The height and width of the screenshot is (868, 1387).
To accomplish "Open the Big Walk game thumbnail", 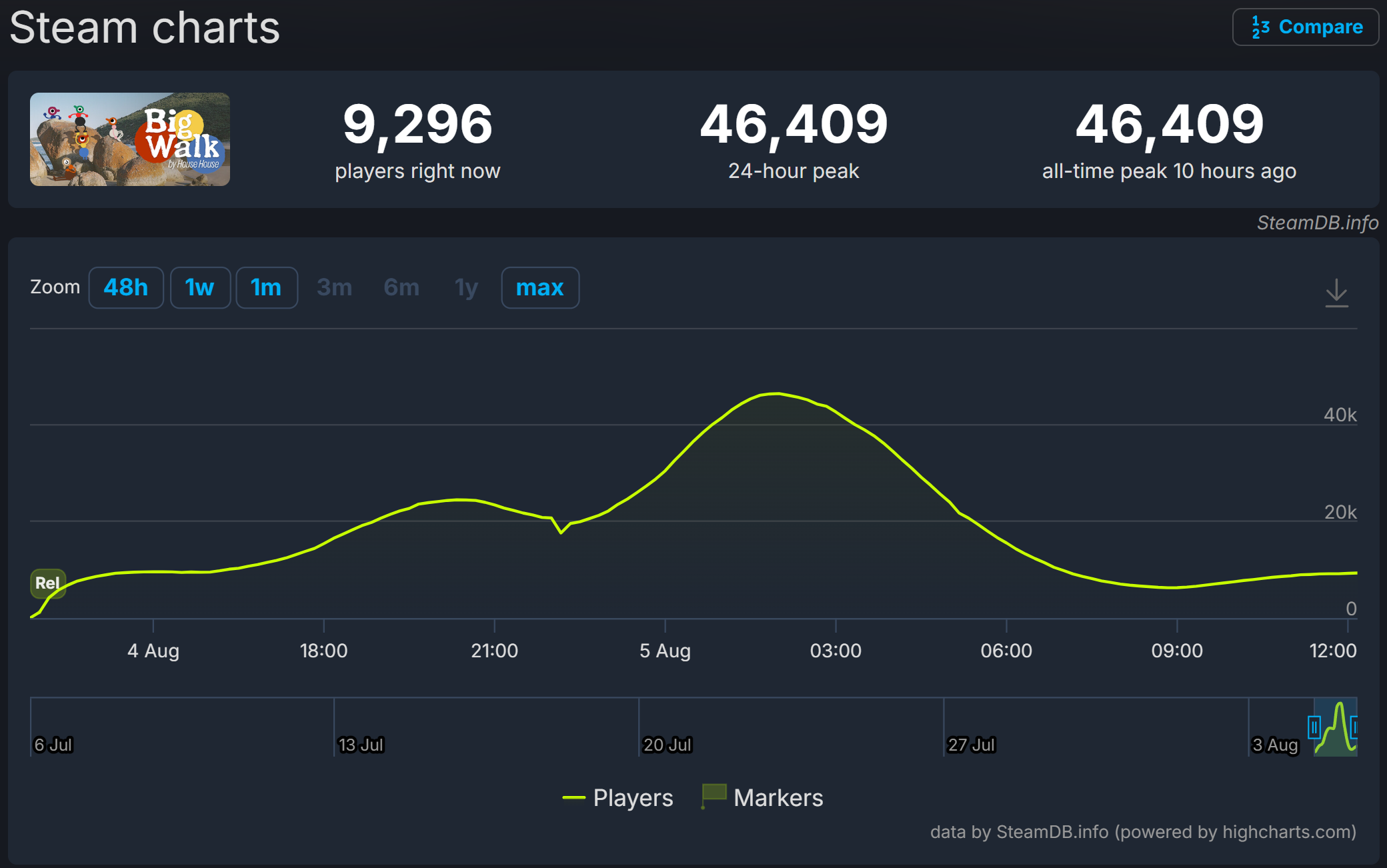I will pyautogui.click(x=130, y=139).
